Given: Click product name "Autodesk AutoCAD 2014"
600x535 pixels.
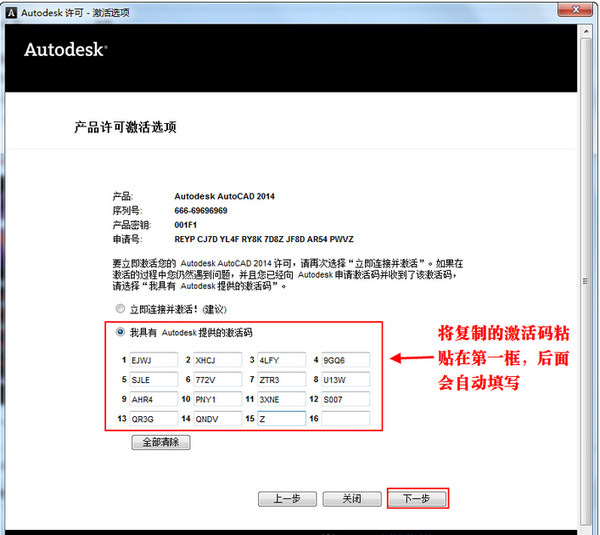Looking at the screenshot, I should (224, 196).
